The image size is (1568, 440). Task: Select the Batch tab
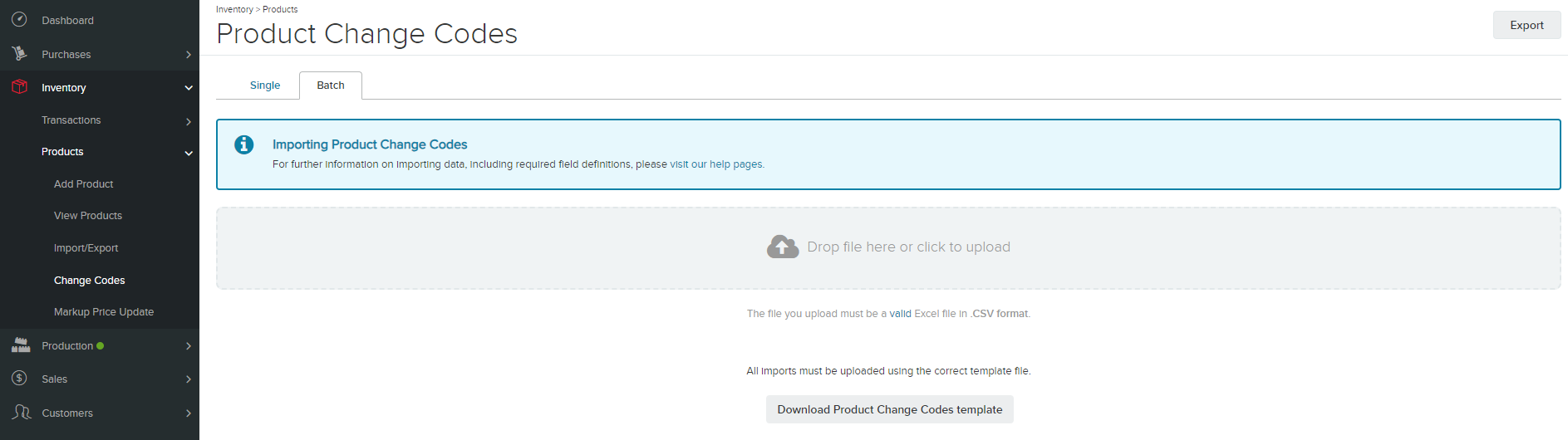point(331,86)
